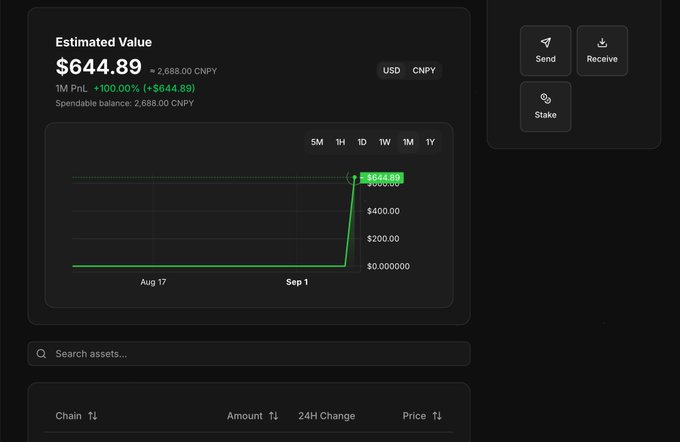Screen dimensions: 680x442
Task: Click the 24H Change column header
Action: pyautogui.click(x=327, y=416)
